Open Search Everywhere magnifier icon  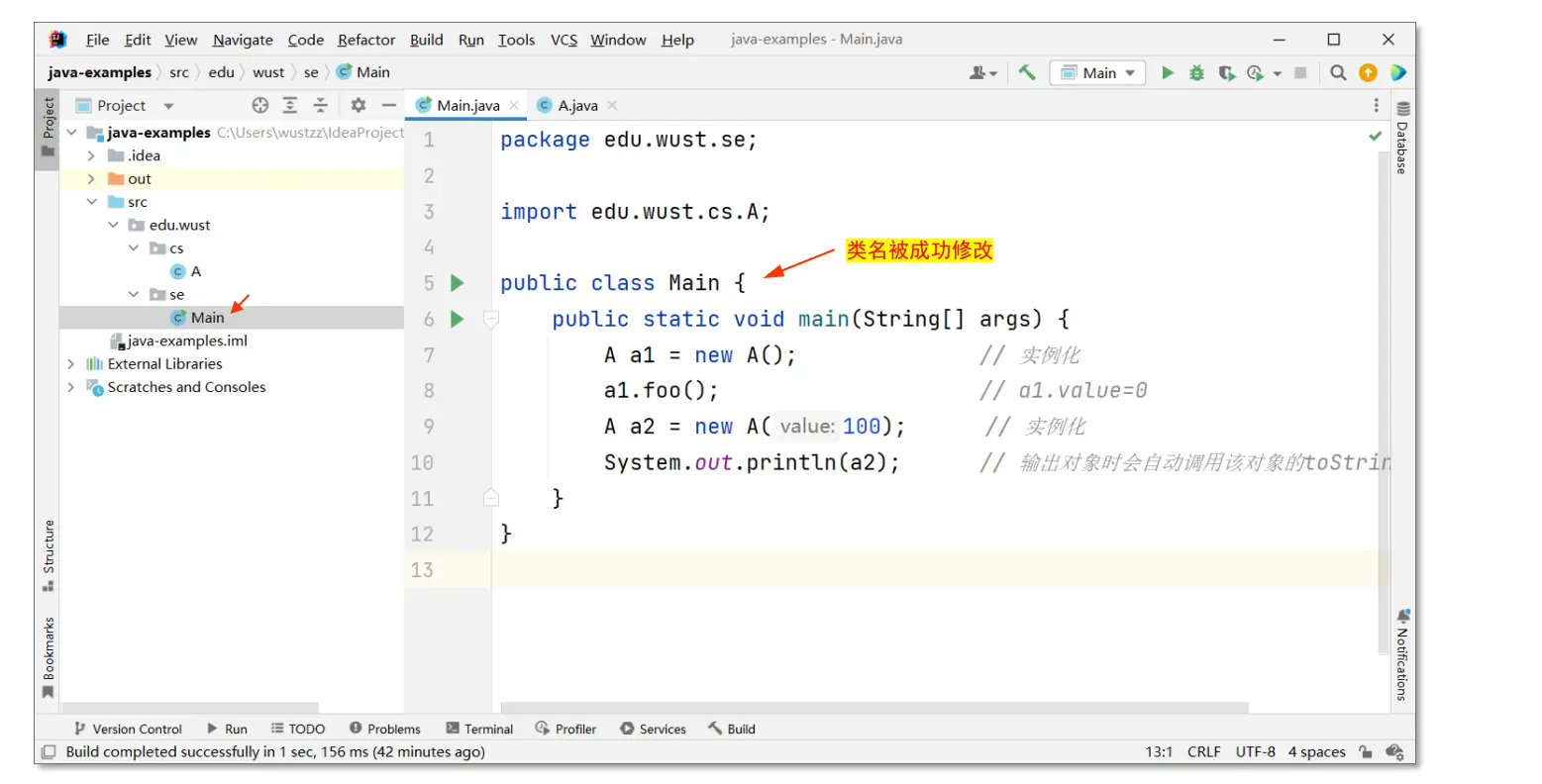[1338, 72]
